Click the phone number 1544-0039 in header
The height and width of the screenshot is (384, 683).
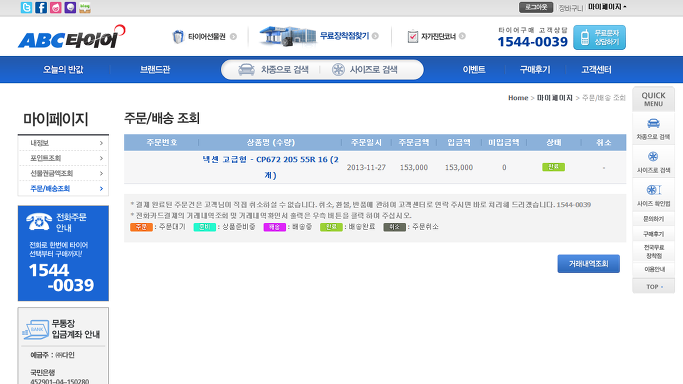[x=532, y=42]
